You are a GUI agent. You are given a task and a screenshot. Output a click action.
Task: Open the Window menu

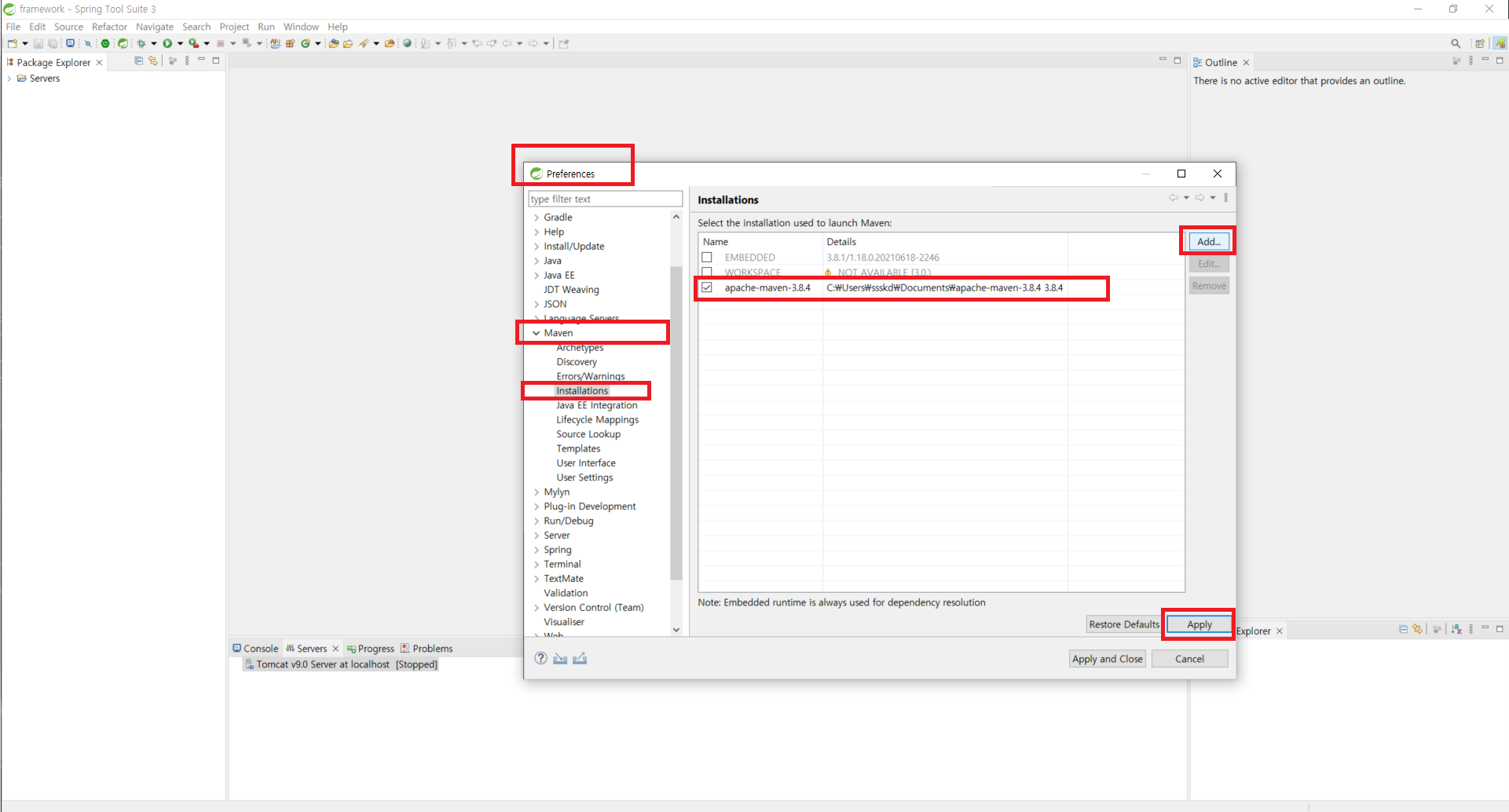301,27
